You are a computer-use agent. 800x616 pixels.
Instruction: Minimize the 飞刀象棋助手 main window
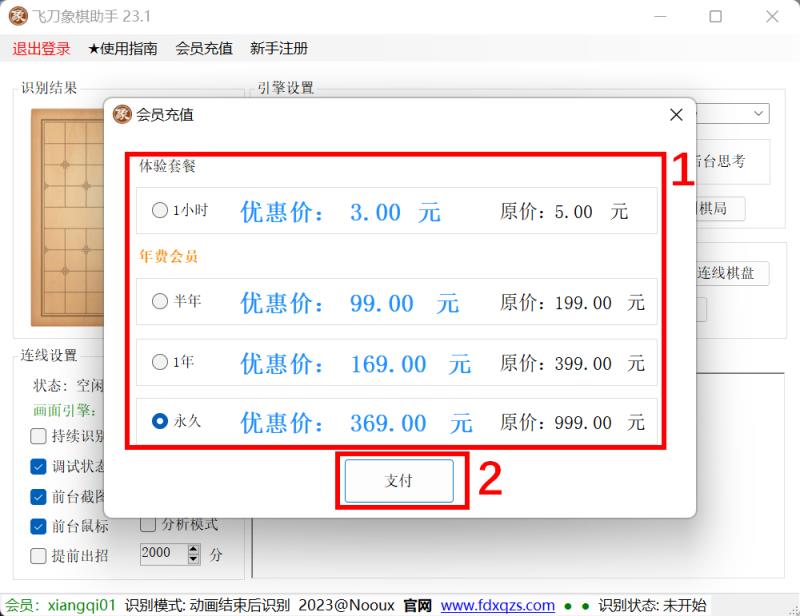[660, 17]
